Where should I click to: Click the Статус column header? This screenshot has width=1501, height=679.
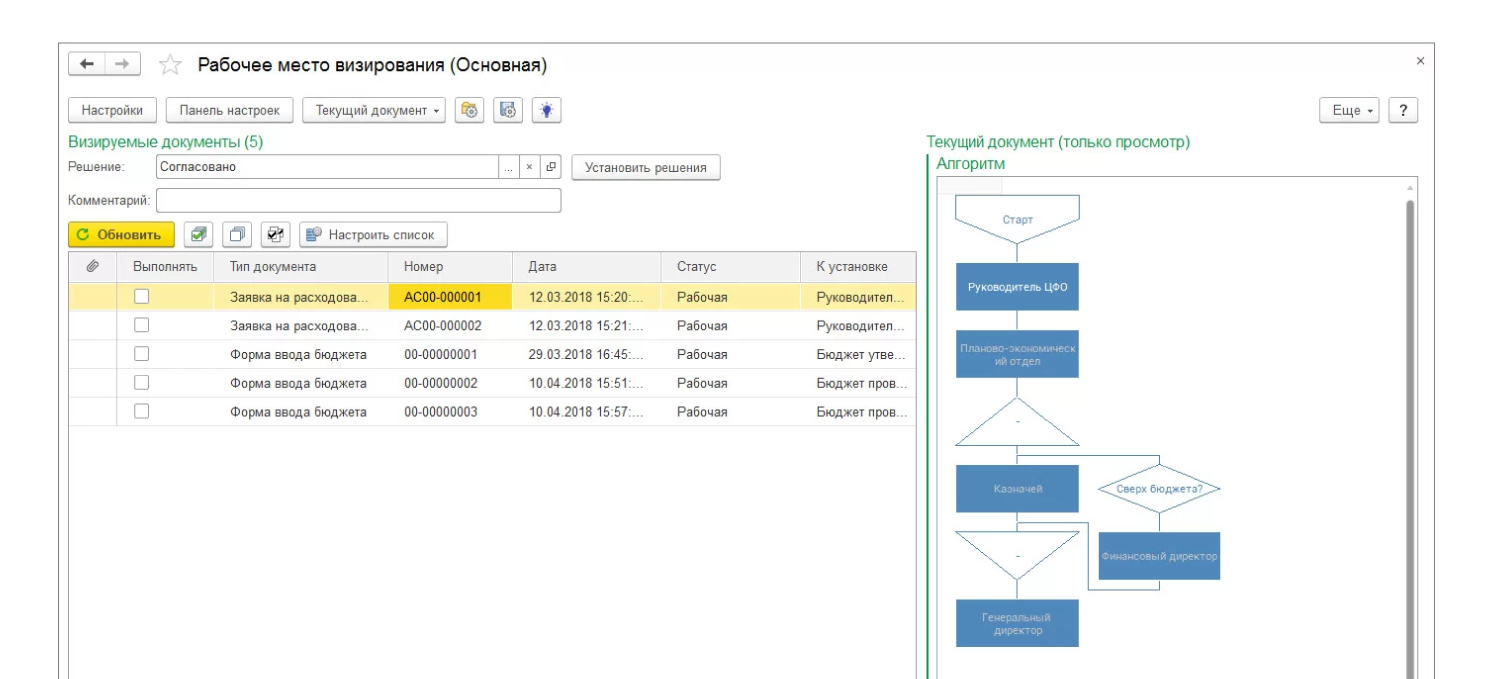point(730,267)
